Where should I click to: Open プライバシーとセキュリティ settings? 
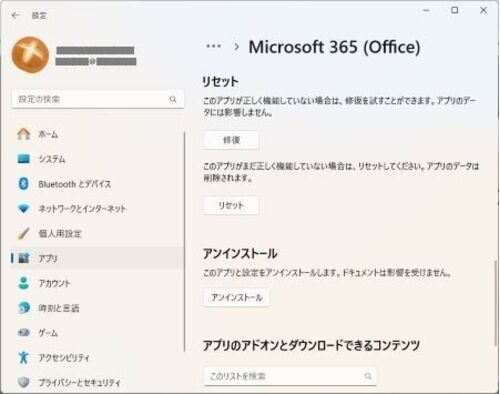pos(98,382)
